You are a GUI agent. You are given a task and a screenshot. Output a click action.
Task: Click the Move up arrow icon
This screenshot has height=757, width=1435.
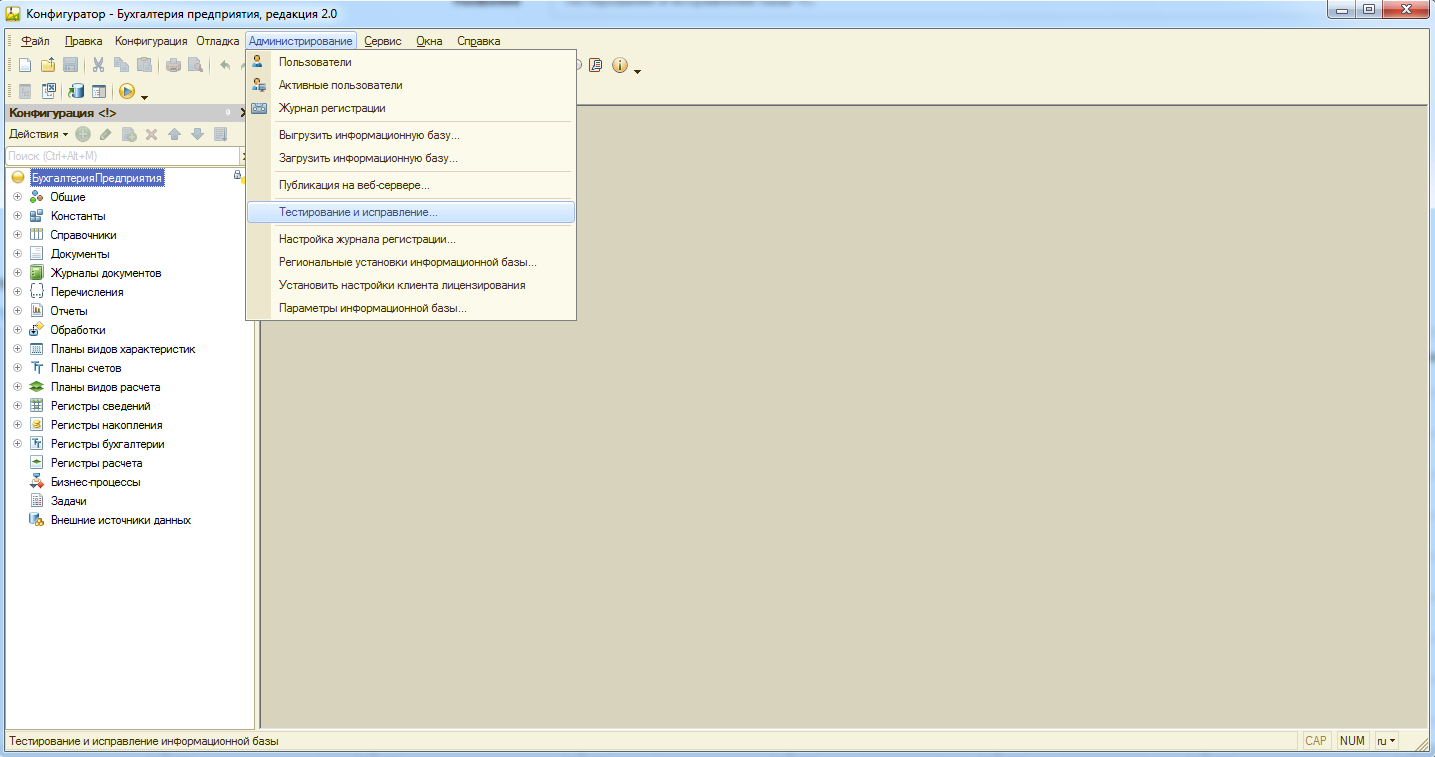click(175, 134)
